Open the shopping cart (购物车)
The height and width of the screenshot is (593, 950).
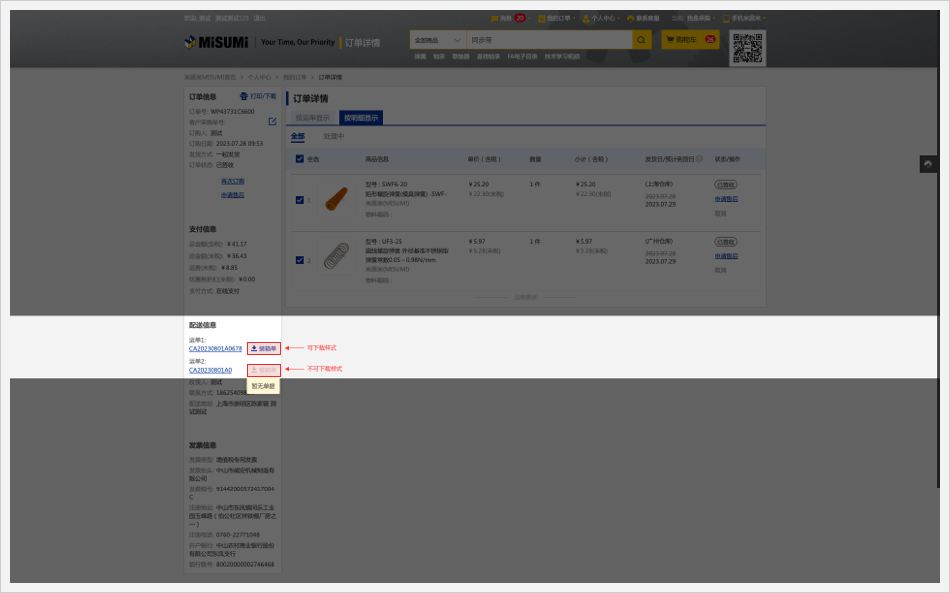tap(690, 40)
